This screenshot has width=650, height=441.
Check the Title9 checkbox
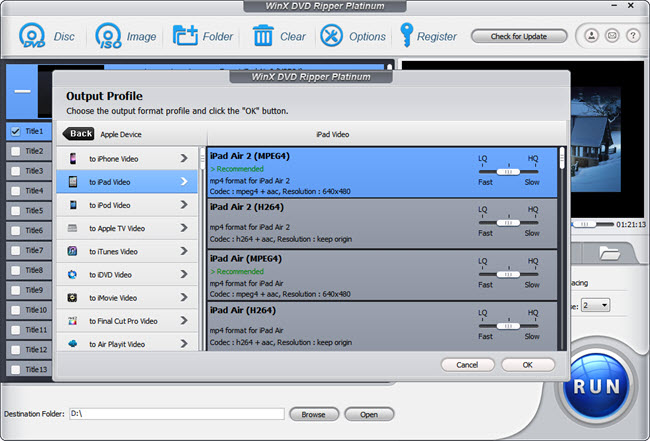pyautogui.click(x=16, y=290)
